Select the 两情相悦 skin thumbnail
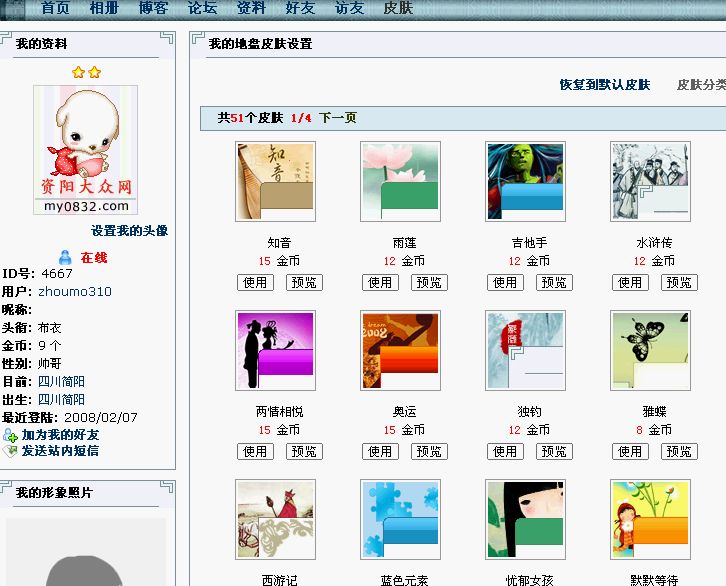 click(x=275, y=350)
